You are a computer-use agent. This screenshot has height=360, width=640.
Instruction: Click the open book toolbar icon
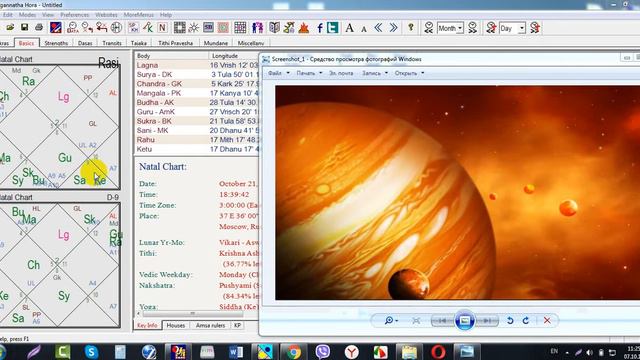coord(274,28)
